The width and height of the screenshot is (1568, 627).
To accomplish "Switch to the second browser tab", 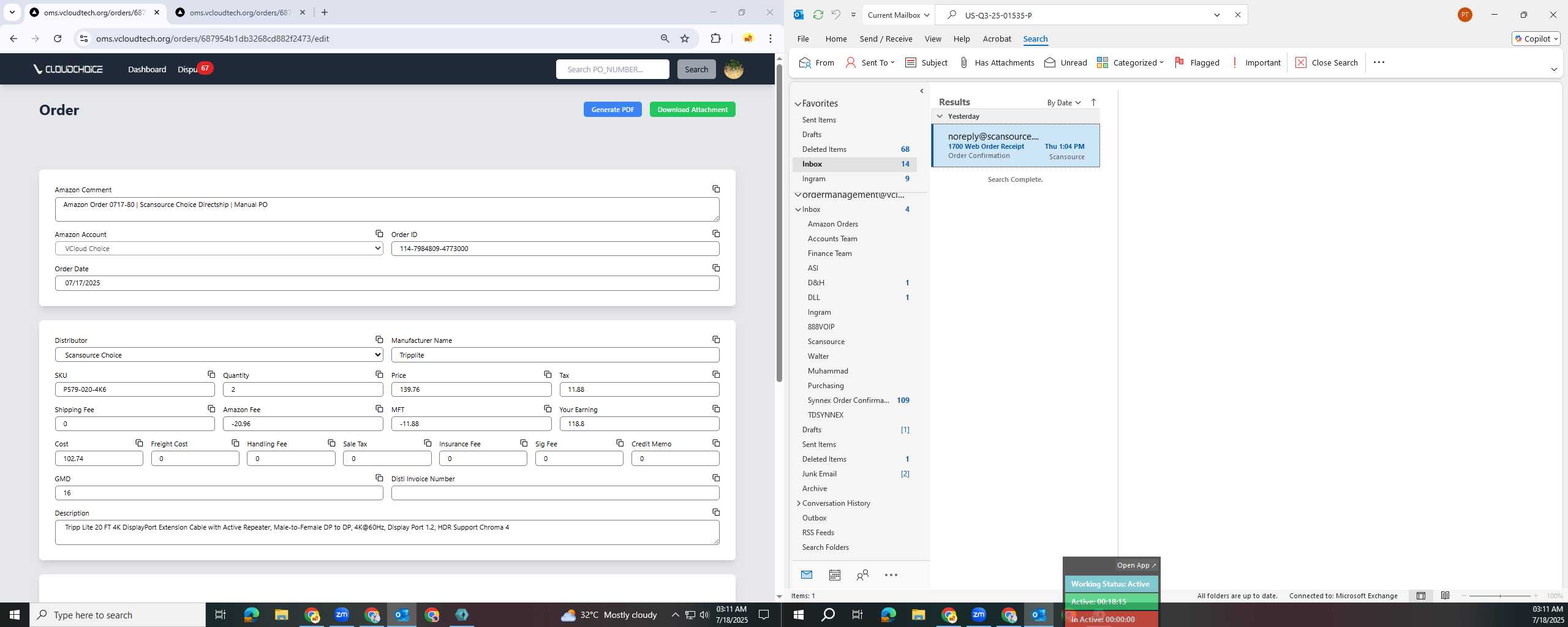I will 241,12.
